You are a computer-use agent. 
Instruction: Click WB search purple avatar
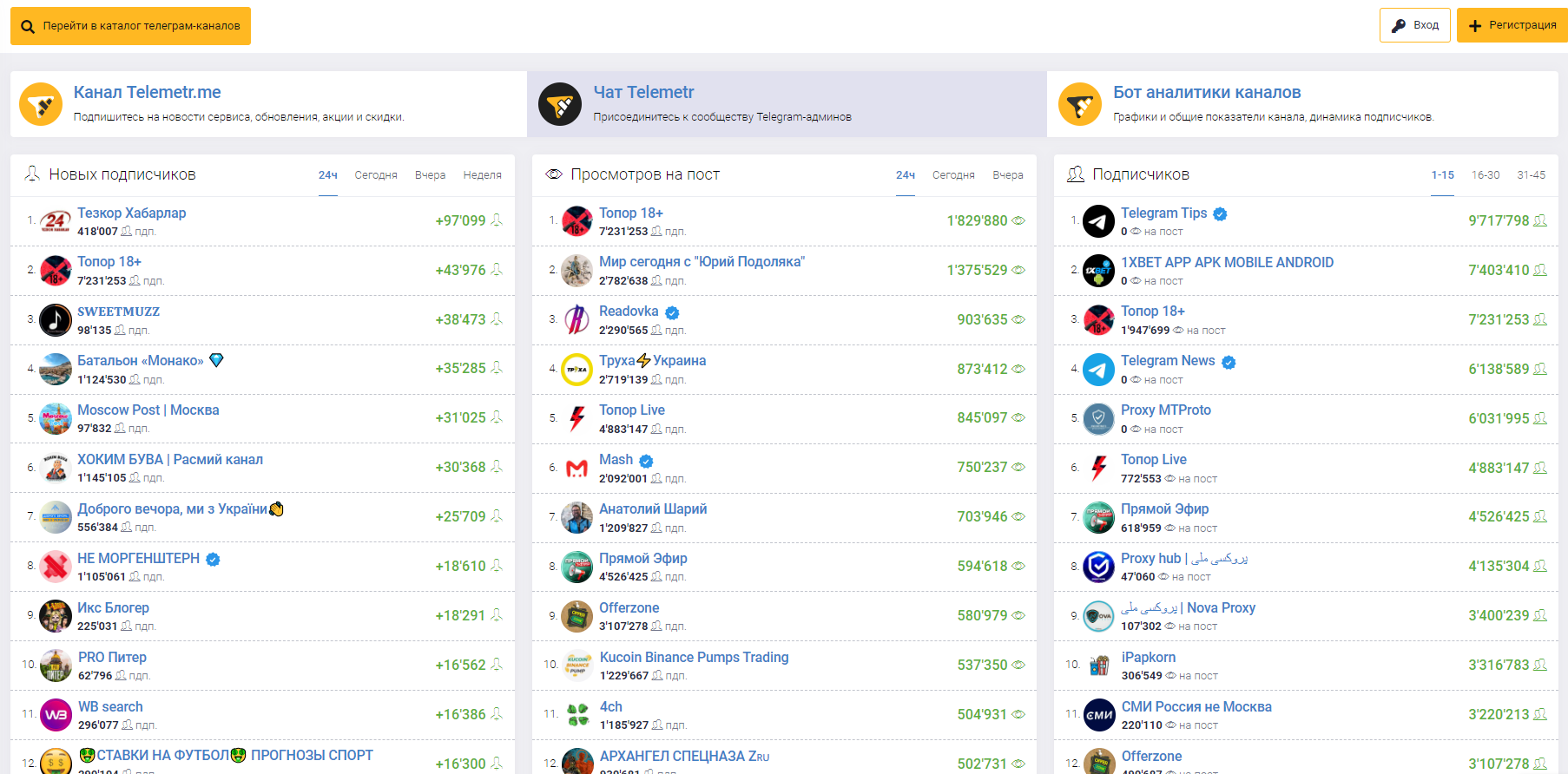(56, 715)
